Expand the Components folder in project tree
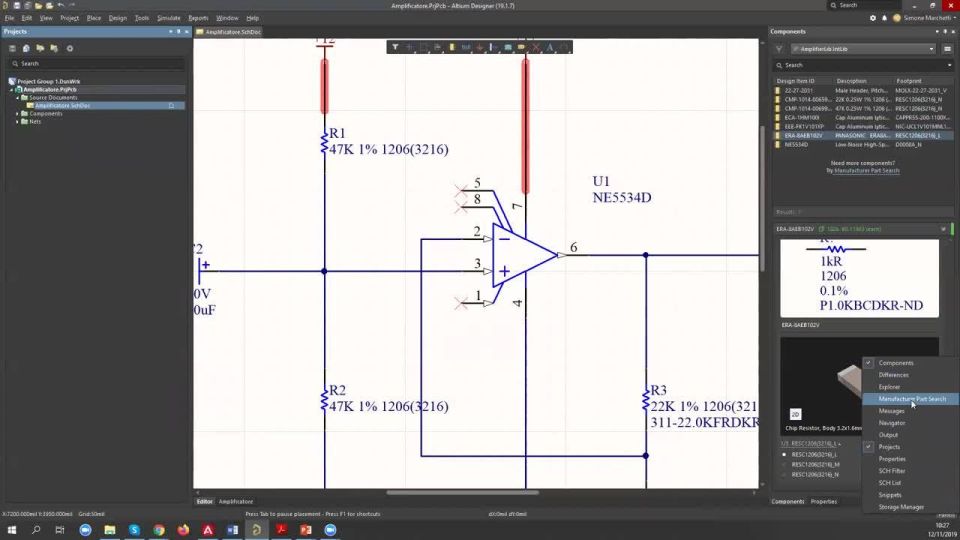This screenshot has width=960, height=540. pos(17,113)
